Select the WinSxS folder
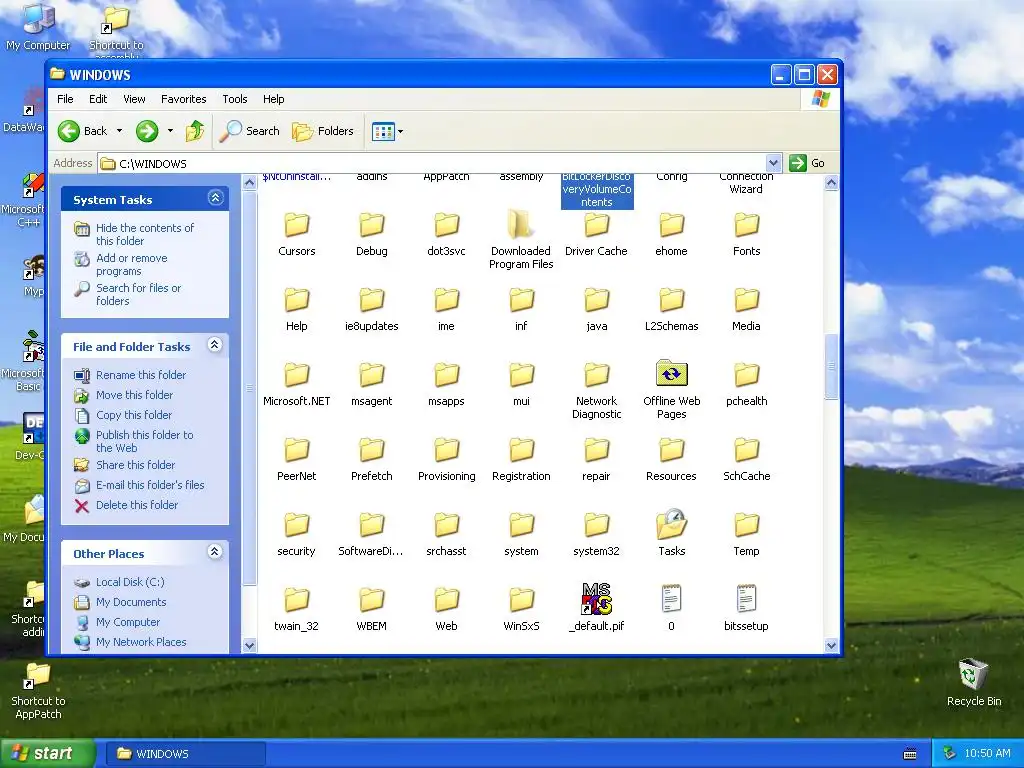 tap(521, 608)
